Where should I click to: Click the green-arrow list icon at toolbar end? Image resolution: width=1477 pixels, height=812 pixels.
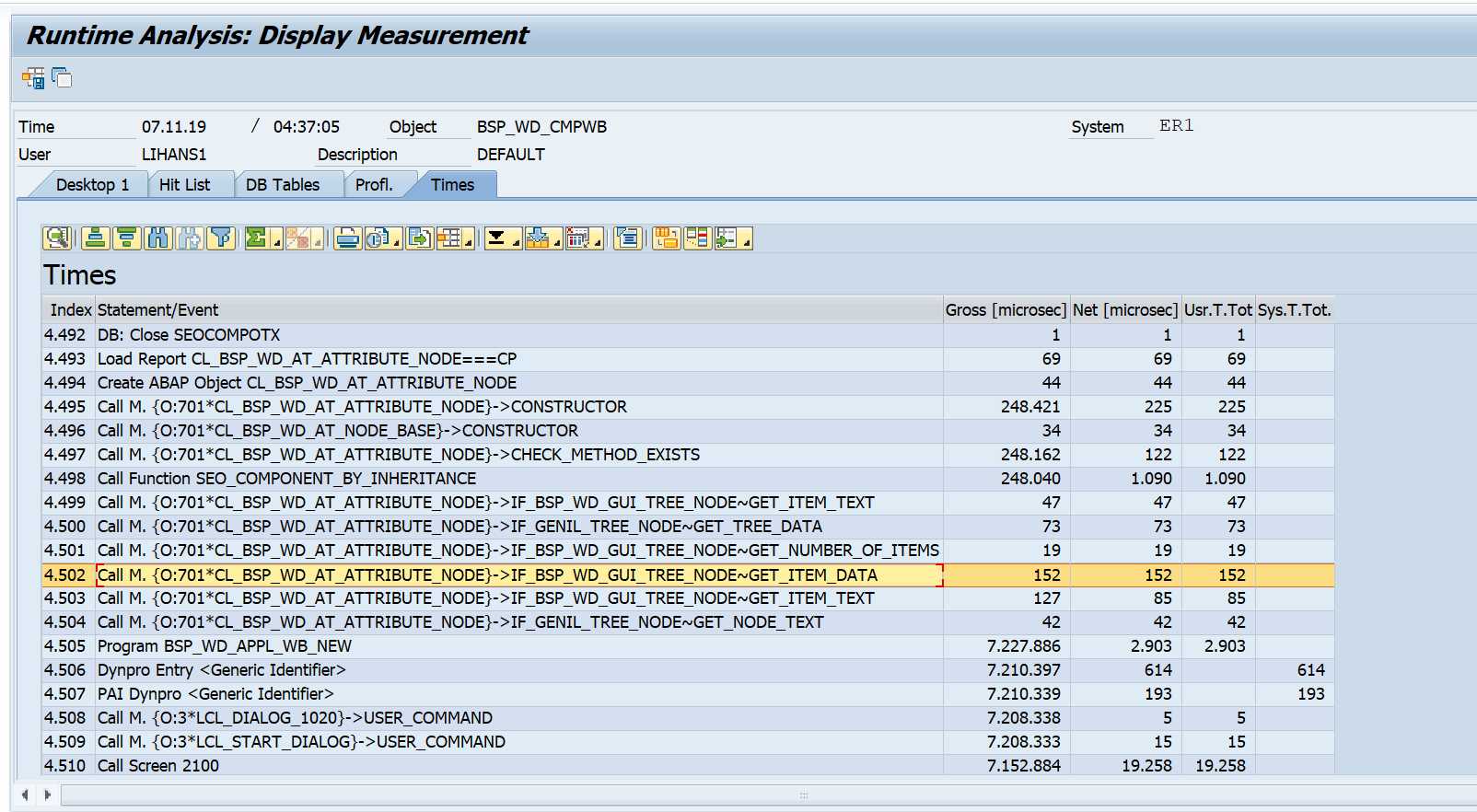click(727, 238)
